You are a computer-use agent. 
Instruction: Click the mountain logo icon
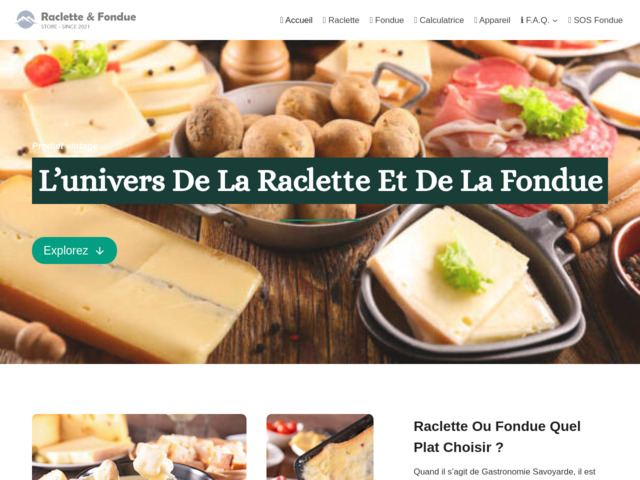26,20
